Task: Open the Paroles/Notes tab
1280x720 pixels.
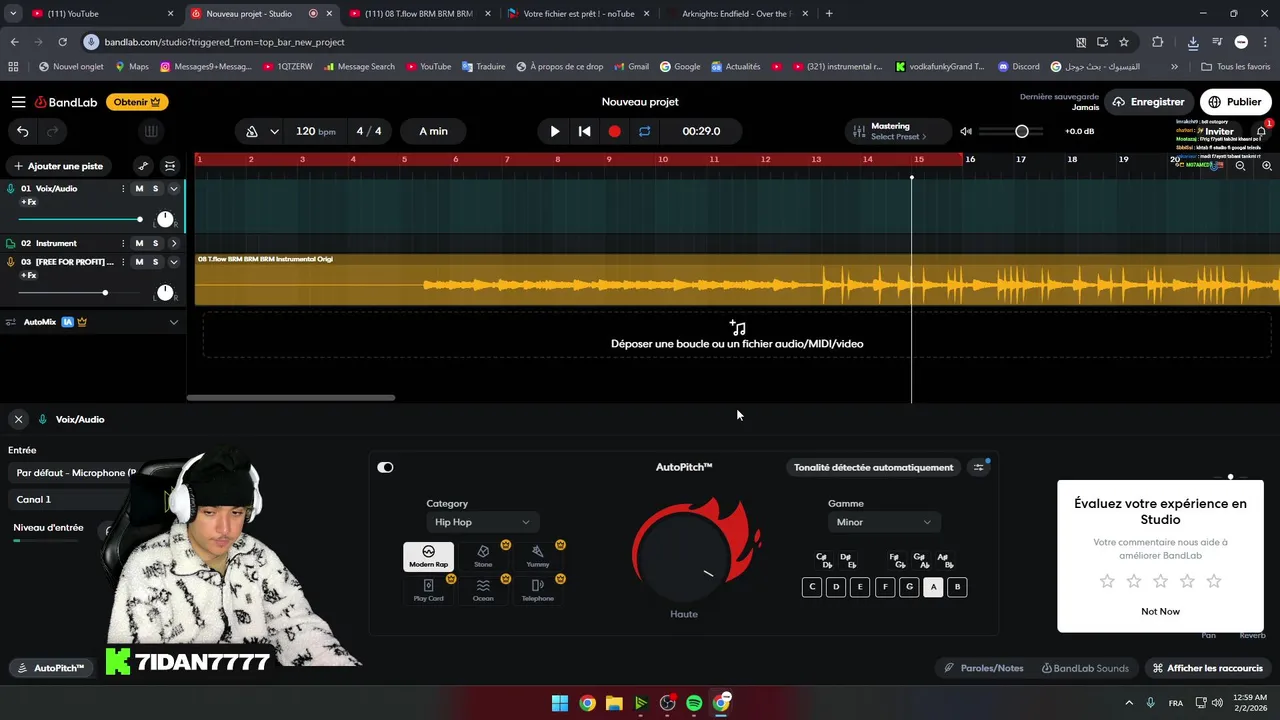Action: (x=983, y=668)
